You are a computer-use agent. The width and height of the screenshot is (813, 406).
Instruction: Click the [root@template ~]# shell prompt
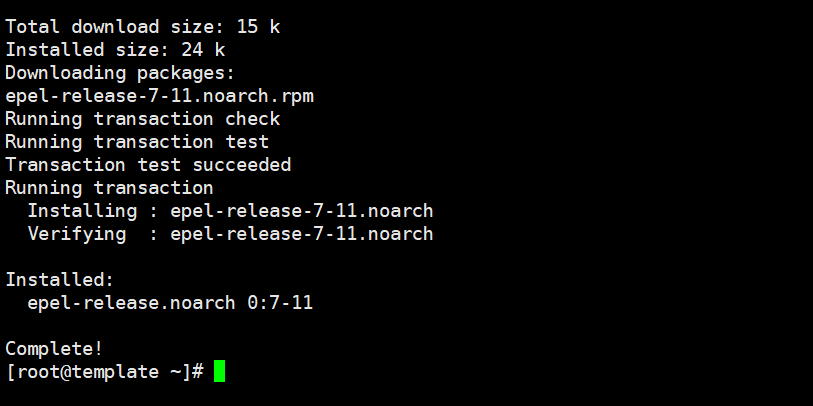[105, 372]
